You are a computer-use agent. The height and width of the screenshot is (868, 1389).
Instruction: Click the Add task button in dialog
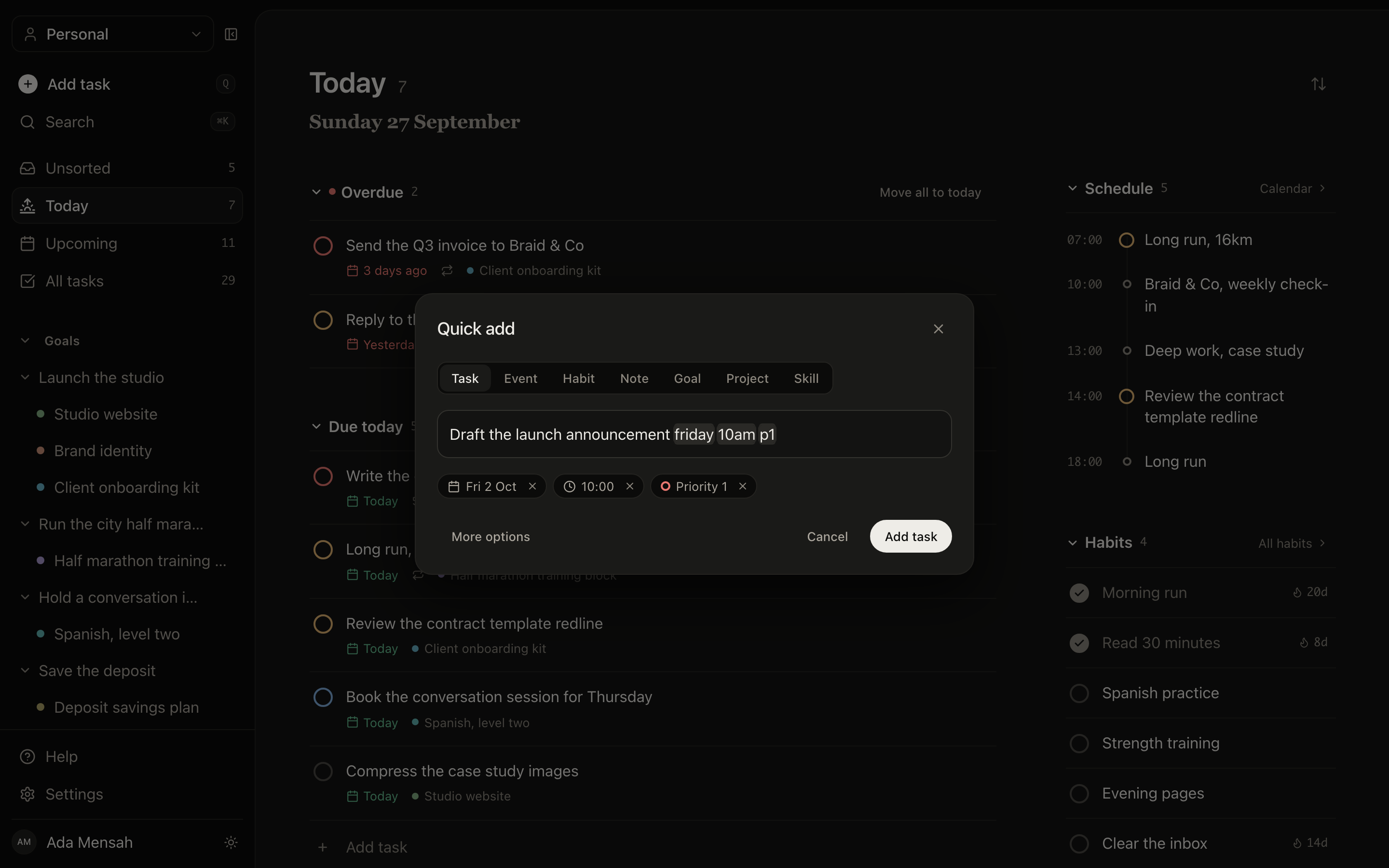[911, 536]
